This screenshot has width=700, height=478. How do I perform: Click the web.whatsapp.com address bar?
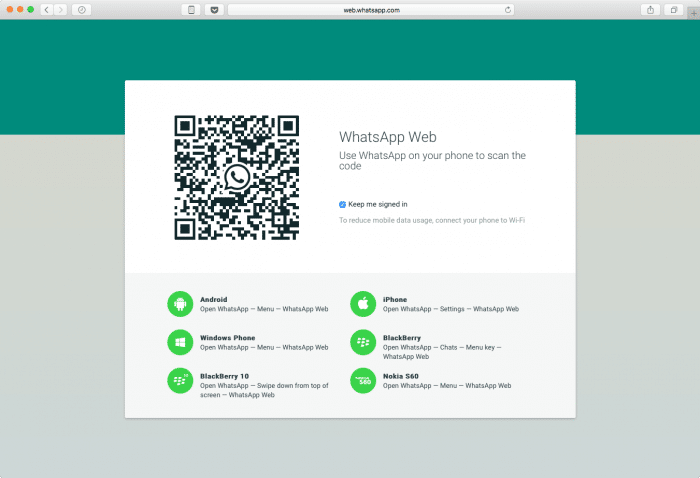coord(371,10)
